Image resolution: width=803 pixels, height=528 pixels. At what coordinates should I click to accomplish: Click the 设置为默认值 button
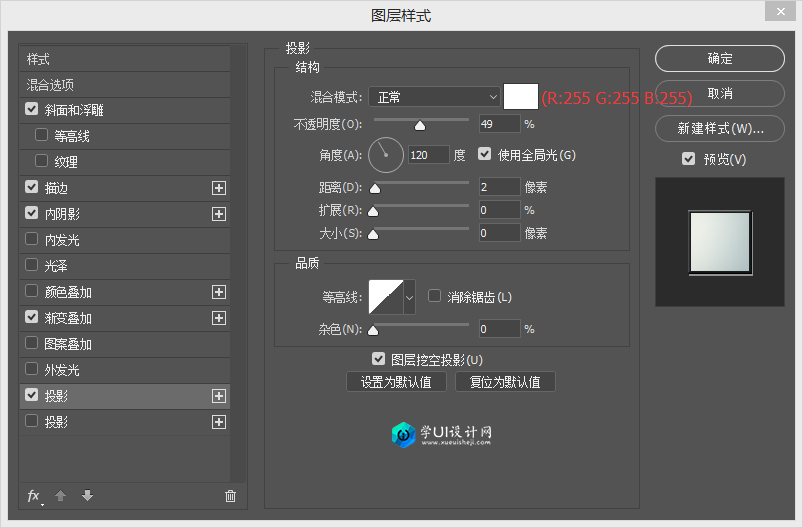point(396,382)
